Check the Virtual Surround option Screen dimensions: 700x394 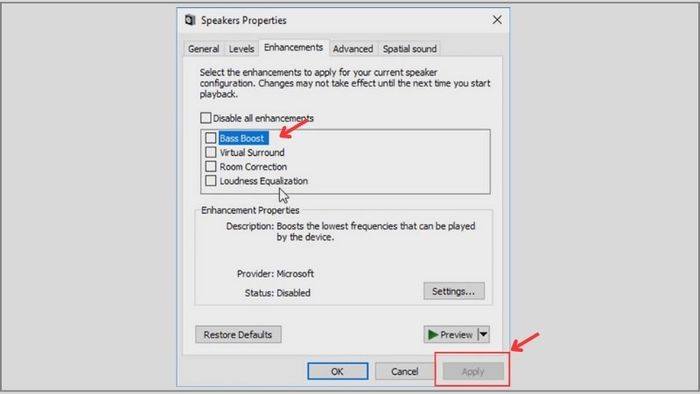(x=210, y=152)
